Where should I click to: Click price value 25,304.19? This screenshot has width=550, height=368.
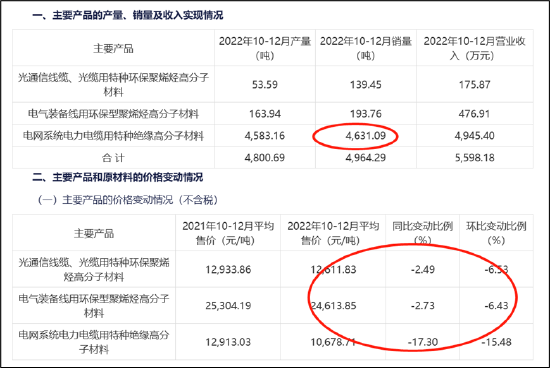[228, 306]
